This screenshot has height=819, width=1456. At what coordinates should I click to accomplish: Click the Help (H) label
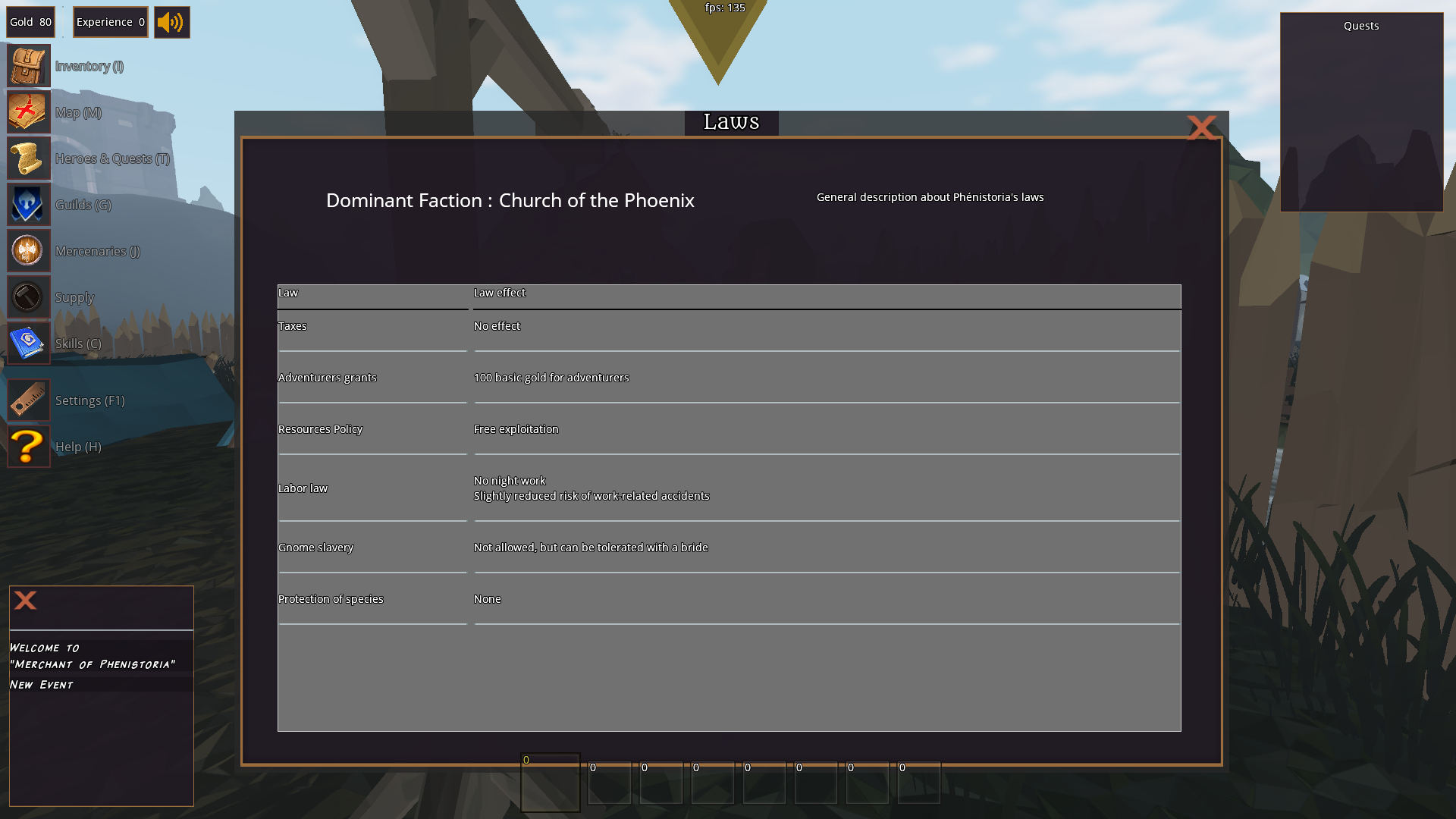click(x=78, y=447)
